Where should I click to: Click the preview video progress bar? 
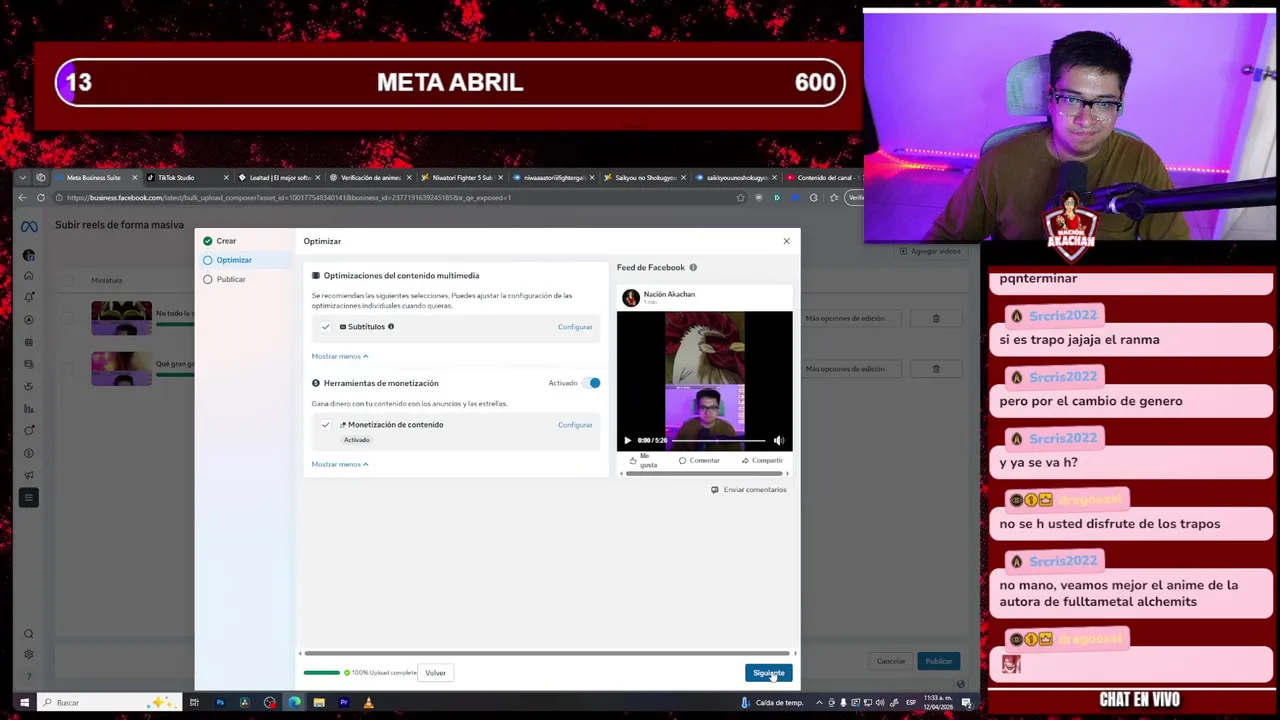[718, 440]
